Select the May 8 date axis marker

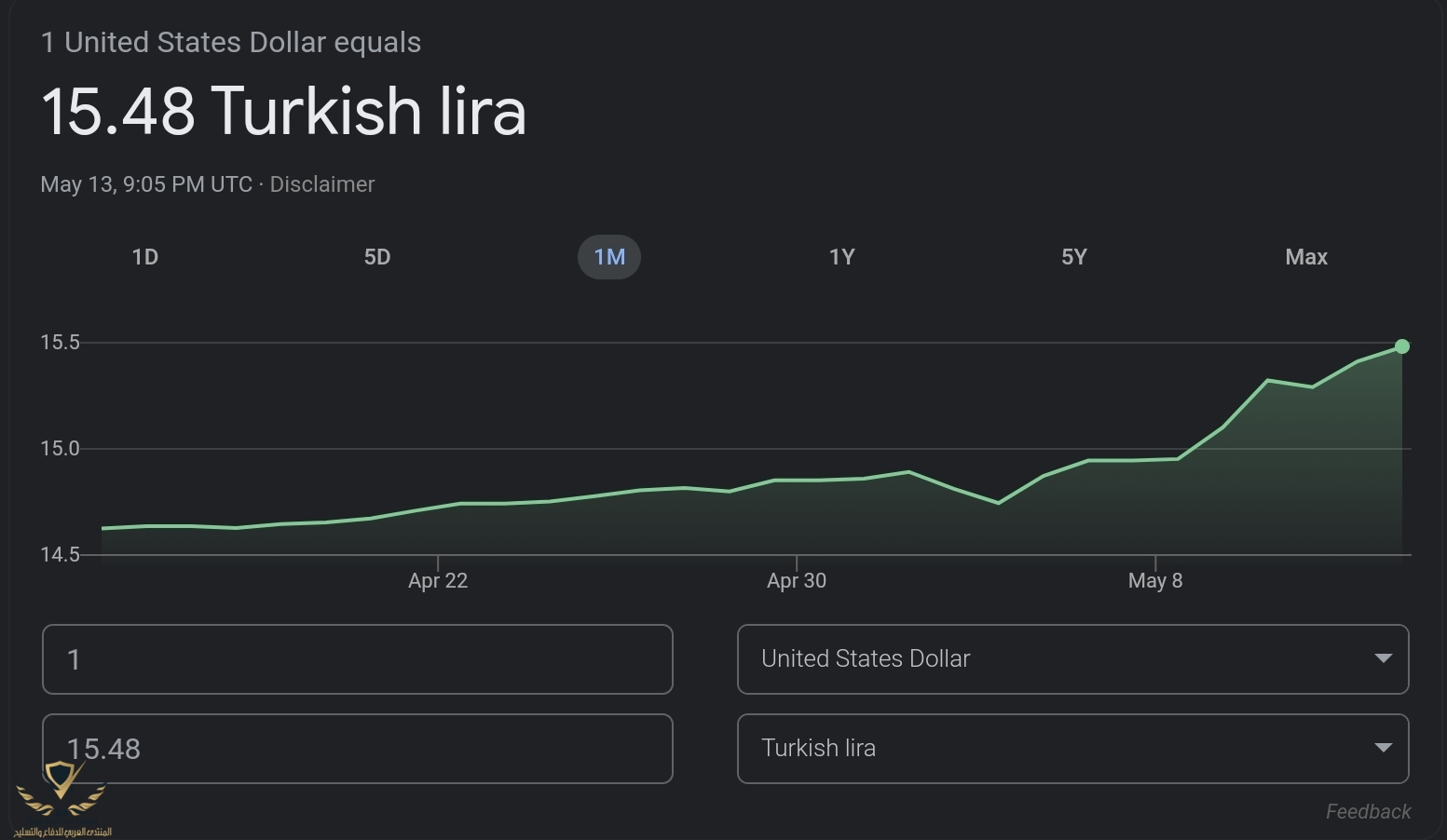click(x=1154, y=580)
